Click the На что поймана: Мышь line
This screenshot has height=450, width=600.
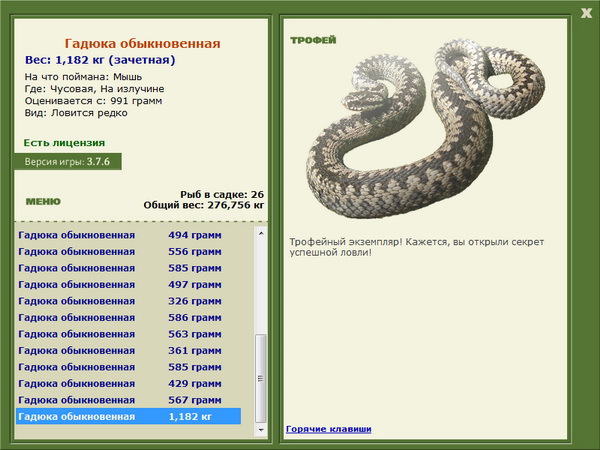pyautogui.click(x=83, y=77)
